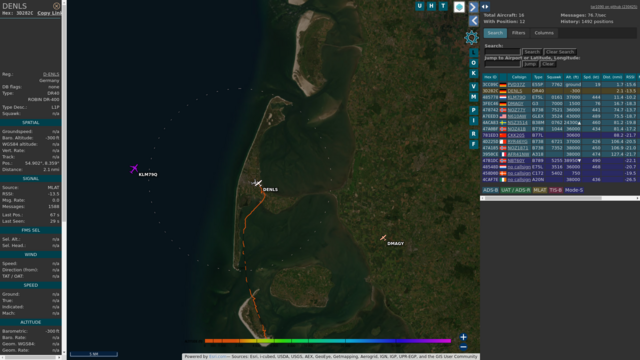640x360 pixels.
Task: Click the UAT / ADS-R legend label
Action: pos(515,190)
